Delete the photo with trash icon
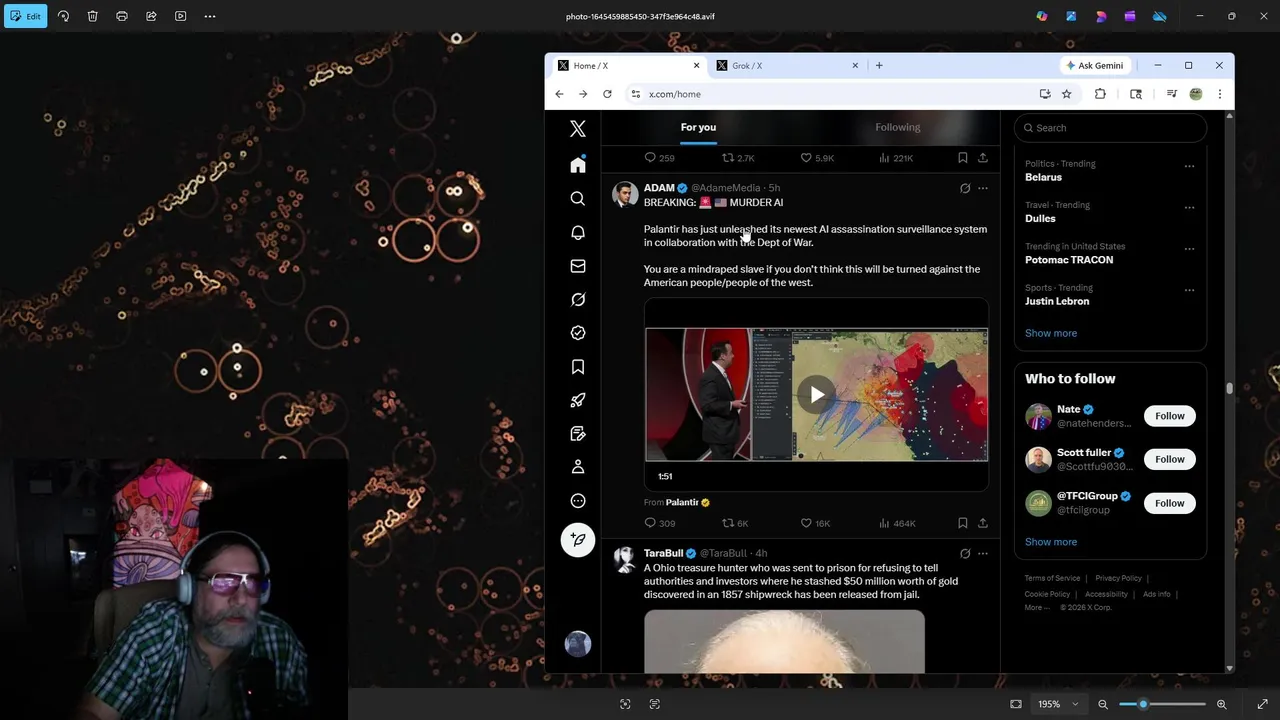The width and height of the screenshot is (1280, 720). pos(92,16)
